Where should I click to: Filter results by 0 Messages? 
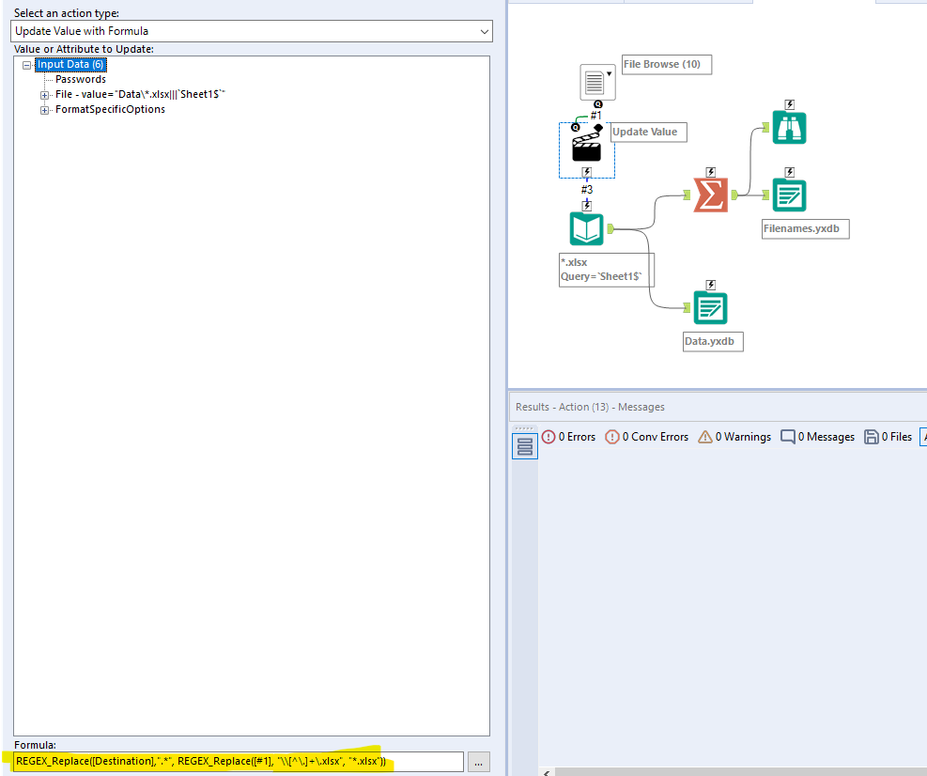[818, 437]
